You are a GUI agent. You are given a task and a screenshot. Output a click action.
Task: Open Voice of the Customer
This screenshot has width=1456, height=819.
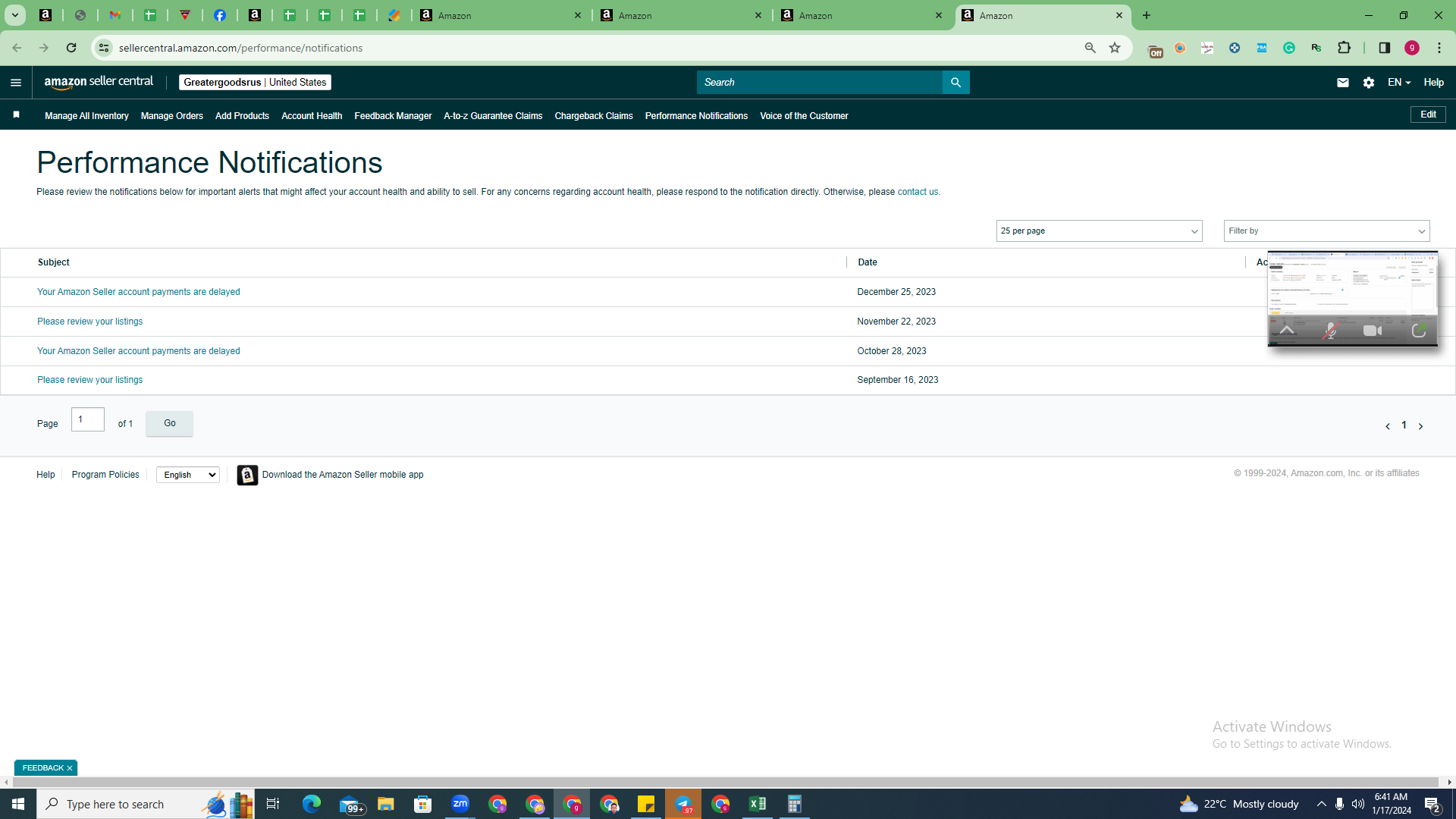click(804, 116)
